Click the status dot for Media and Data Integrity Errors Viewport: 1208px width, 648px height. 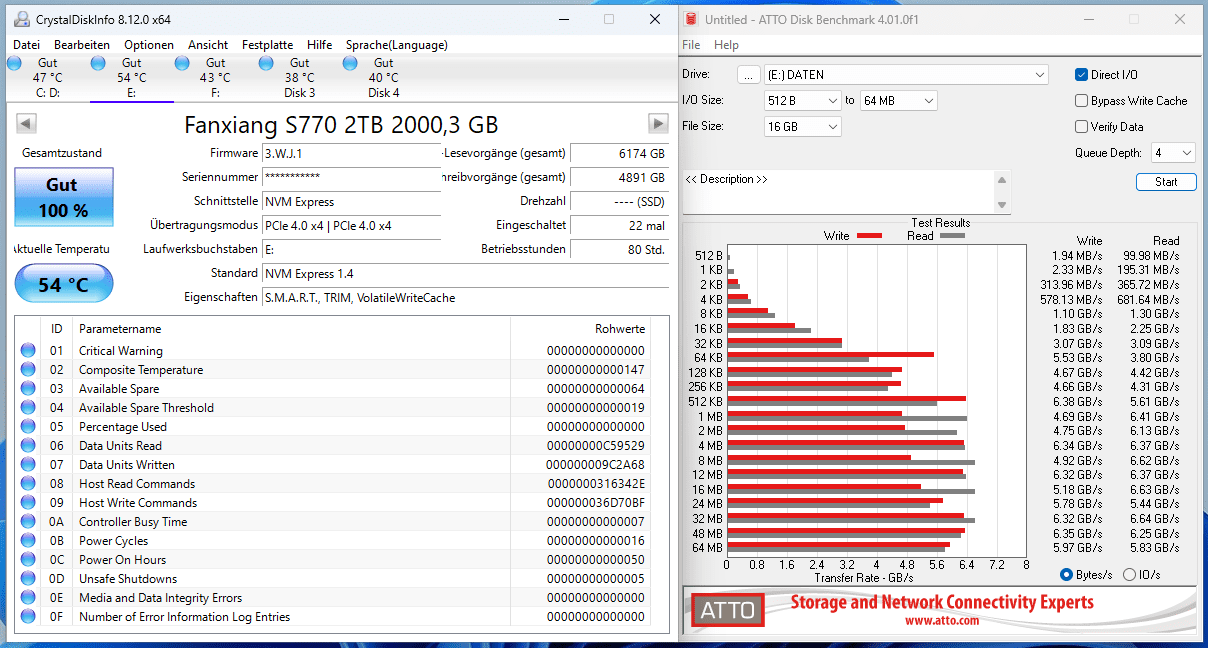(28, 597)
